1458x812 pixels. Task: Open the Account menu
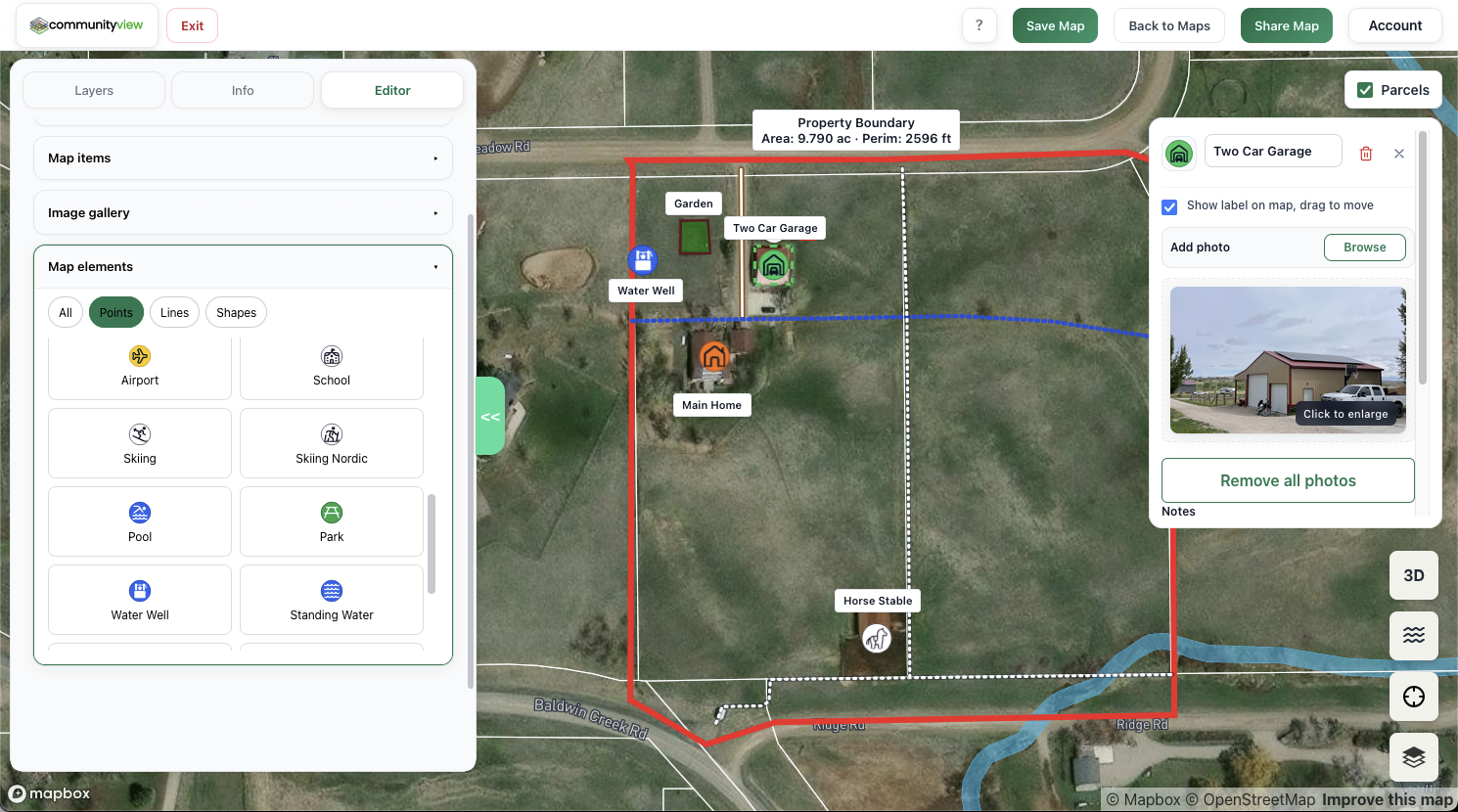click(x=1395, y=25)
